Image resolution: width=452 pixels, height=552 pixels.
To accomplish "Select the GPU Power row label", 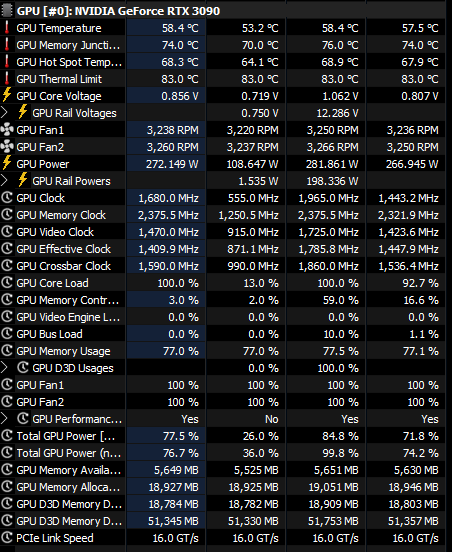I will (x=43, y=164).
